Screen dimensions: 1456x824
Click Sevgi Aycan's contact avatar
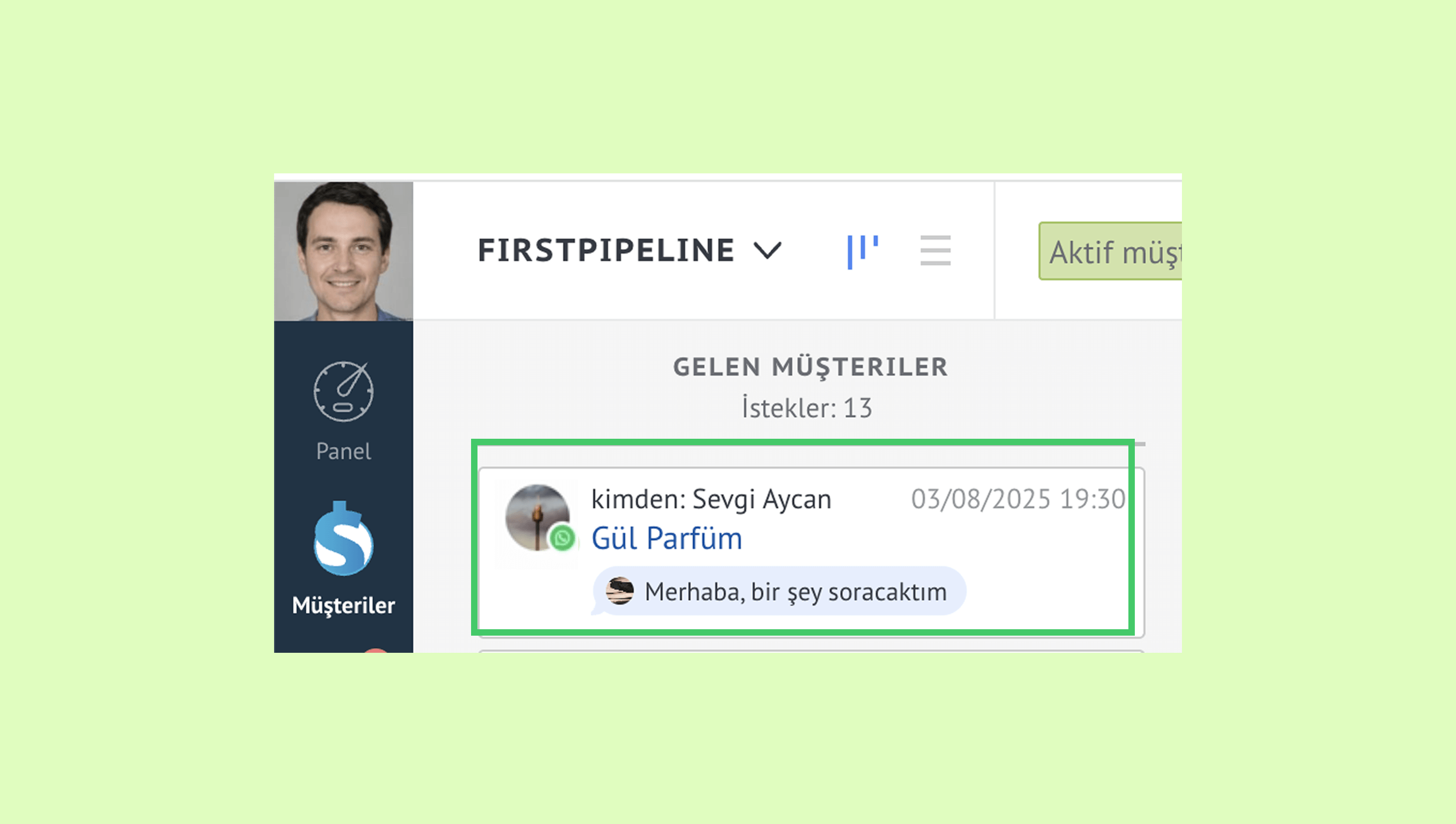(537, 517)
